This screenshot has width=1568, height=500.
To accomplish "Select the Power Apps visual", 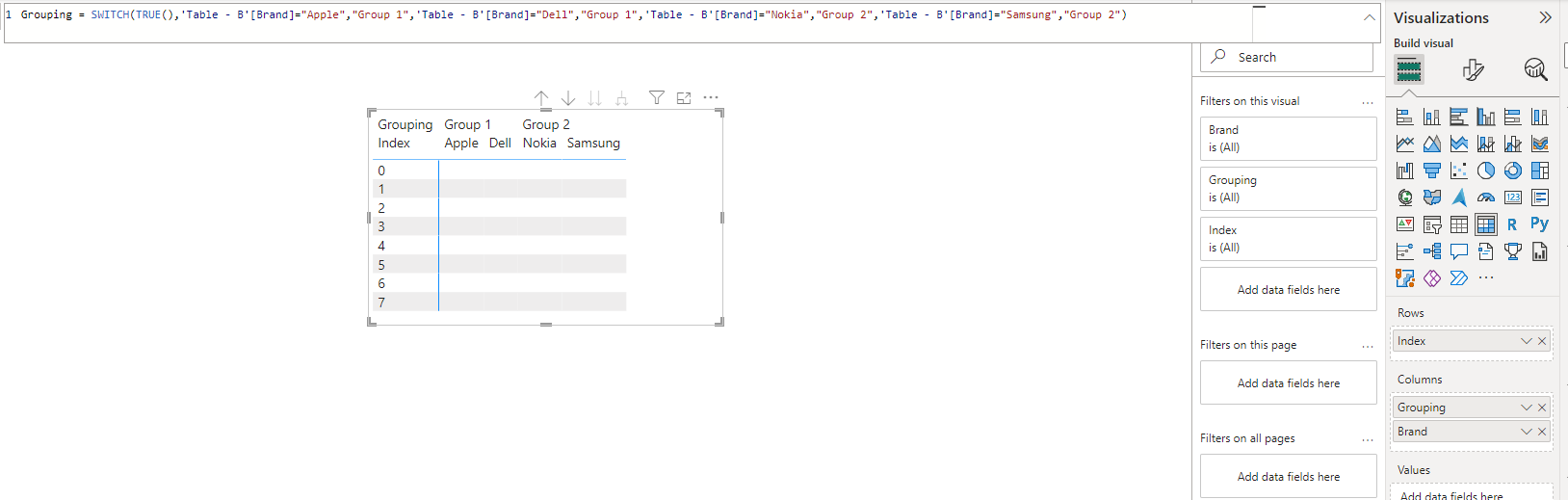I will pos(1432,278).
